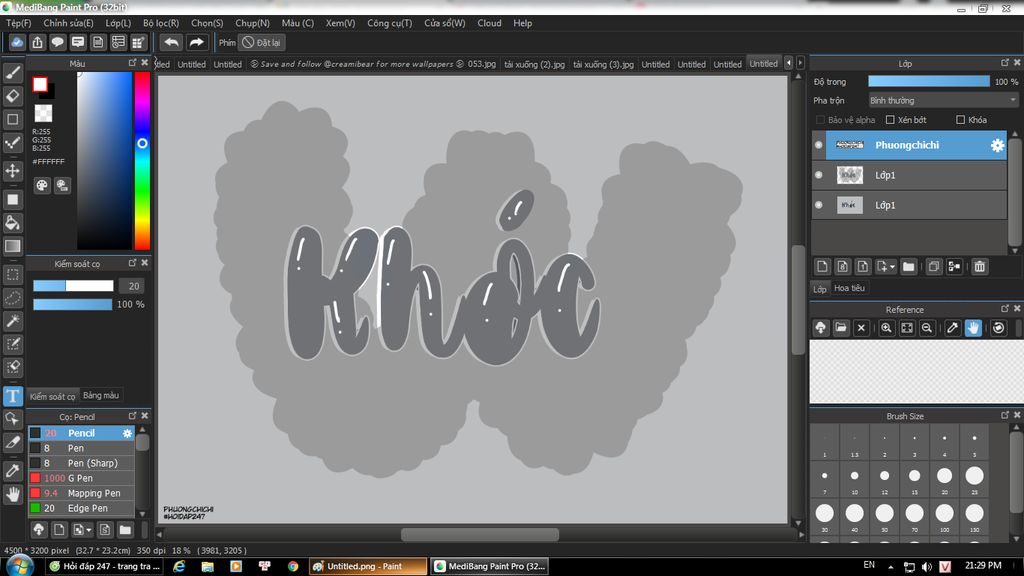Open the add brush dropdown in brush panel

[89, 530]
